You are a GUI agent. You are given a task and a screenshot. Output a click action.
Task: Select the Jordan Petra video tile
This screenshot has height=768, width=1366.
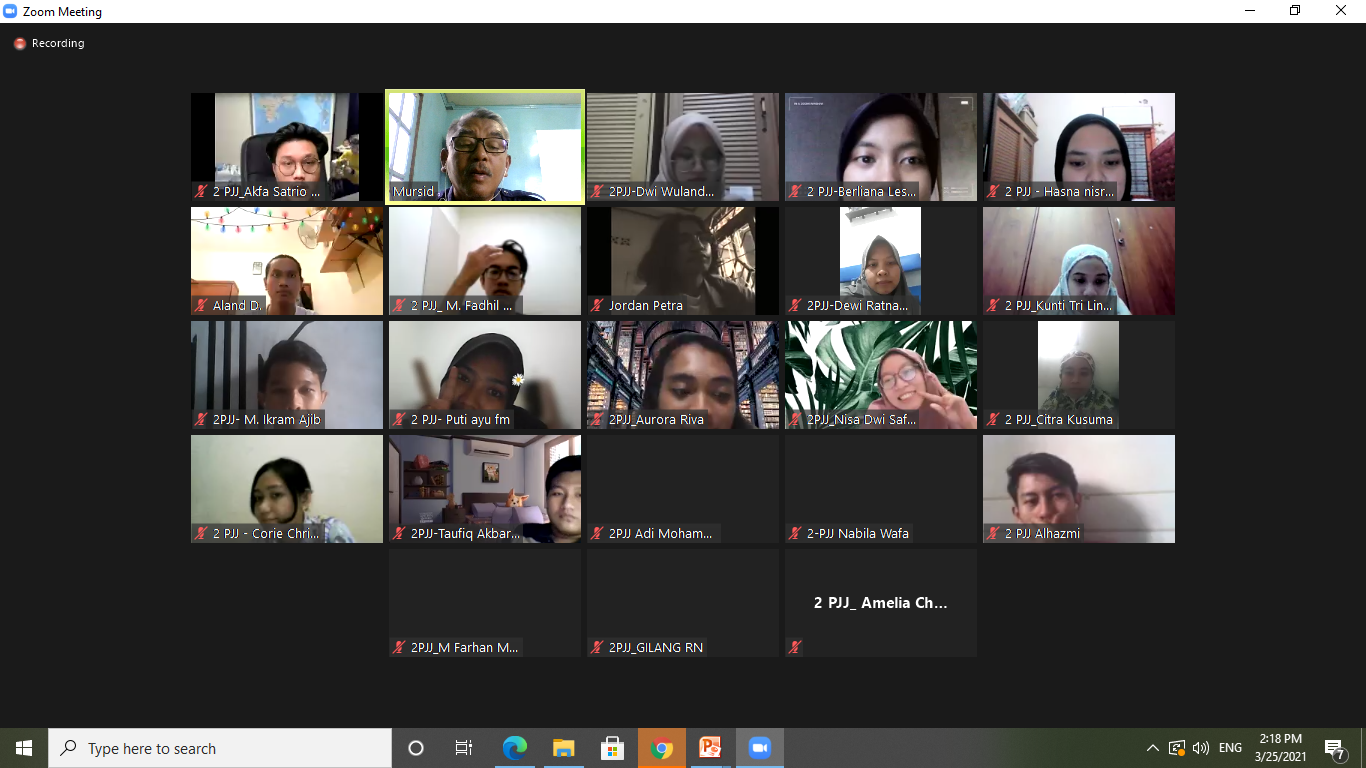(x=683, y=261)
